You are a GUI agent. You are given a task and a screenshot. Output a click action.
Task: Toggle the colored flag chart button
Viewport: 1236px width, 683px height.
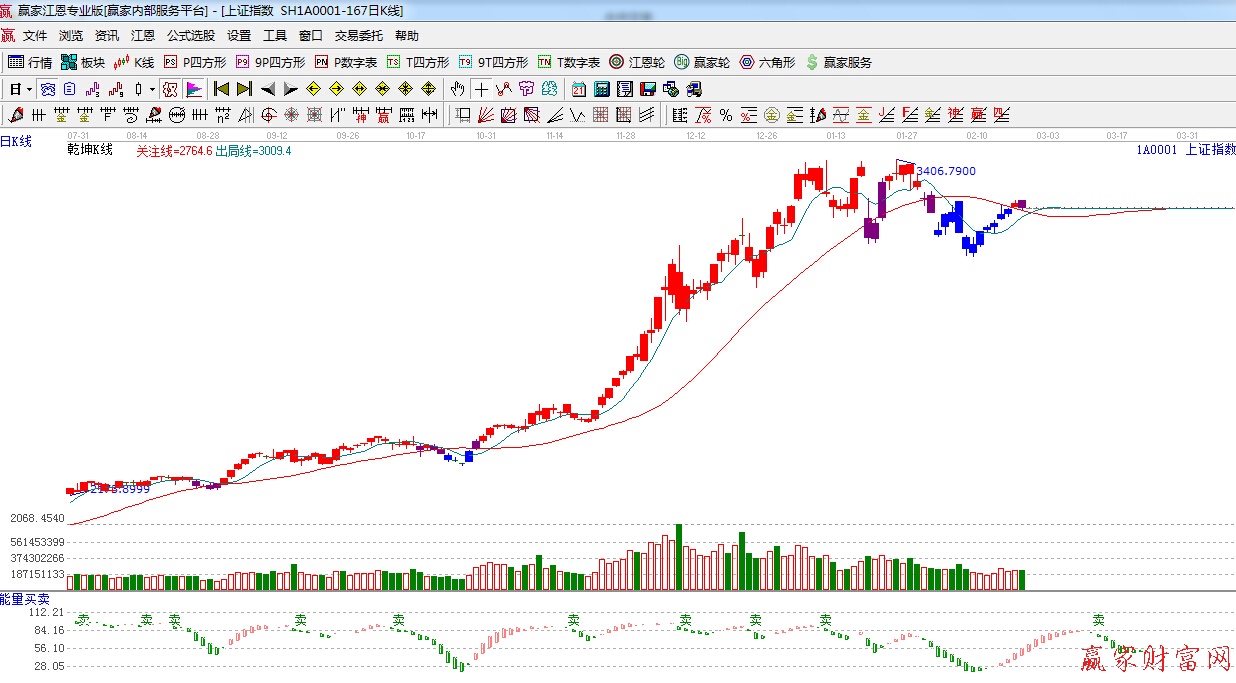click(194, 89)
